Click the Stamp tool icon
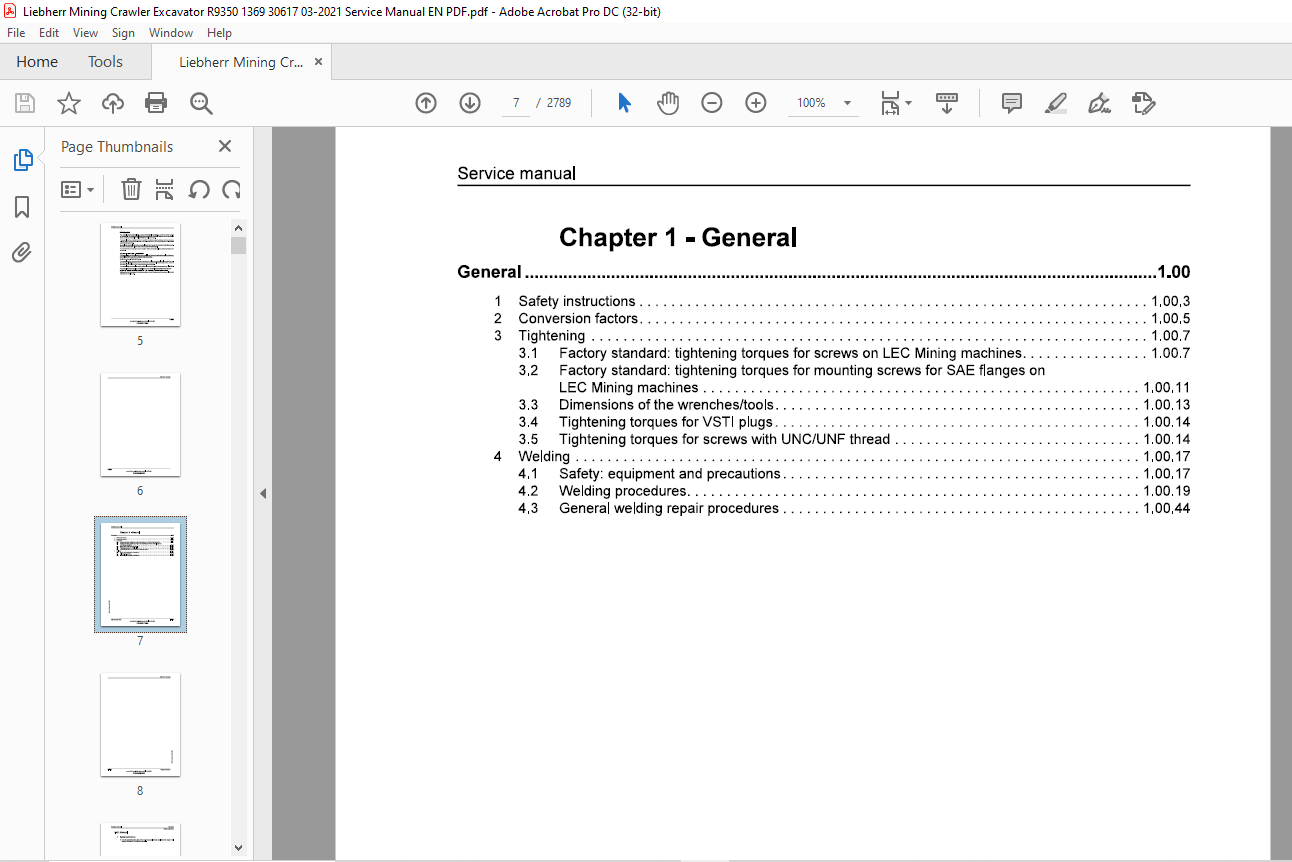 tap(1144, 103)
